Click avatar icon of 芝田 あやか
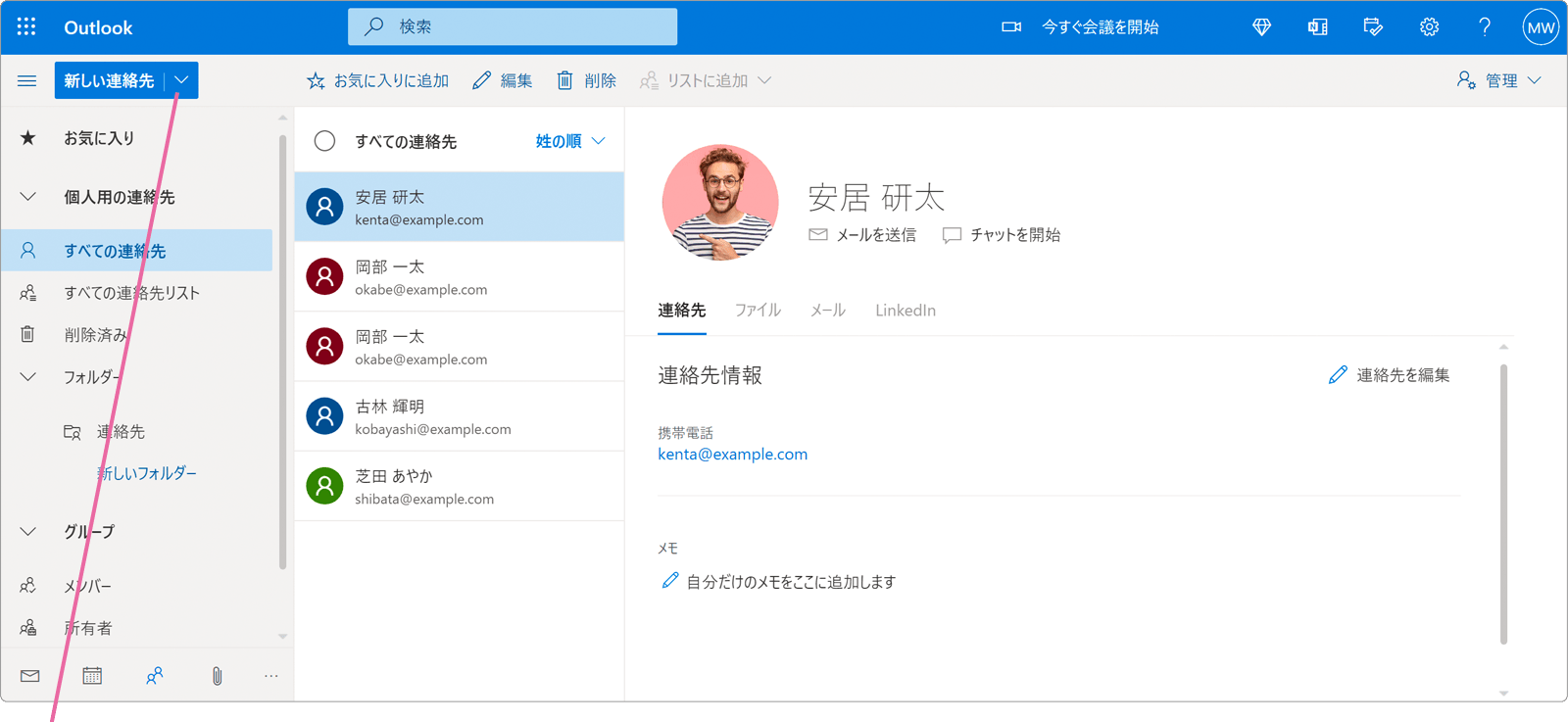Screen dimensions: 1568x722 [324, 486]
